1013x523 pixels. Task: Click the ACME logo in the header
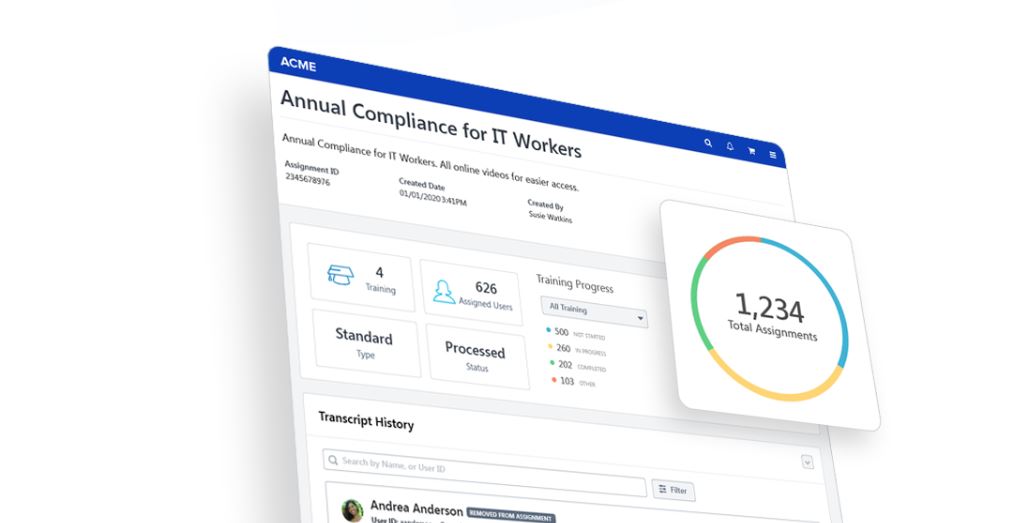tap(298, 65)
